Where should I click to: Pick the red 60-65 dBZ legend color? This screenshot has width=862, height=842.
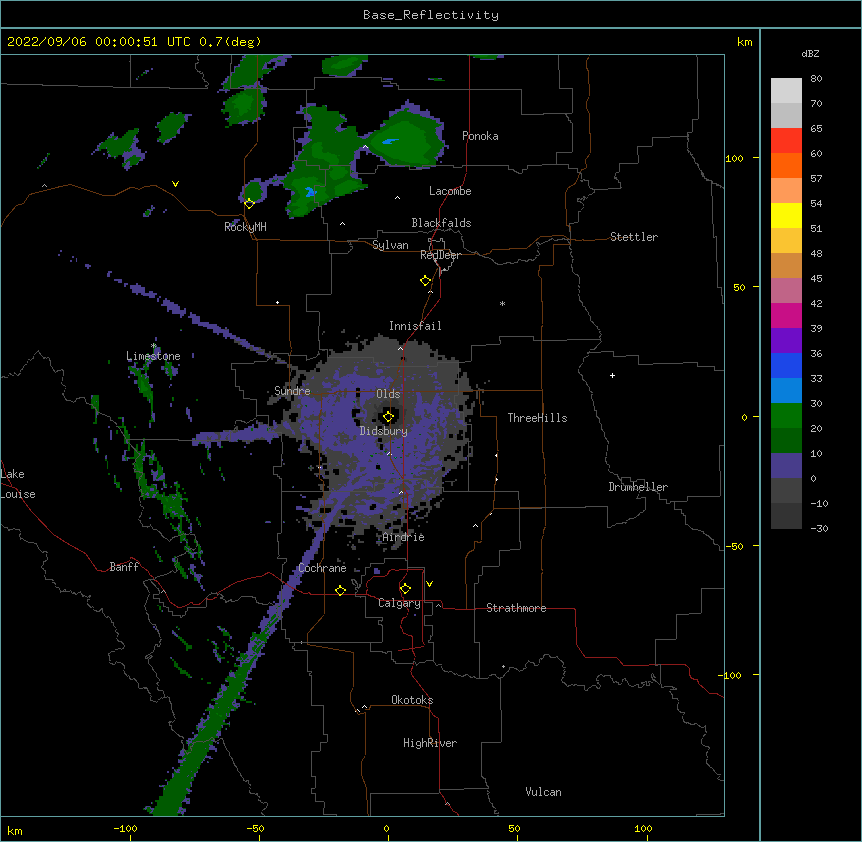786,140
